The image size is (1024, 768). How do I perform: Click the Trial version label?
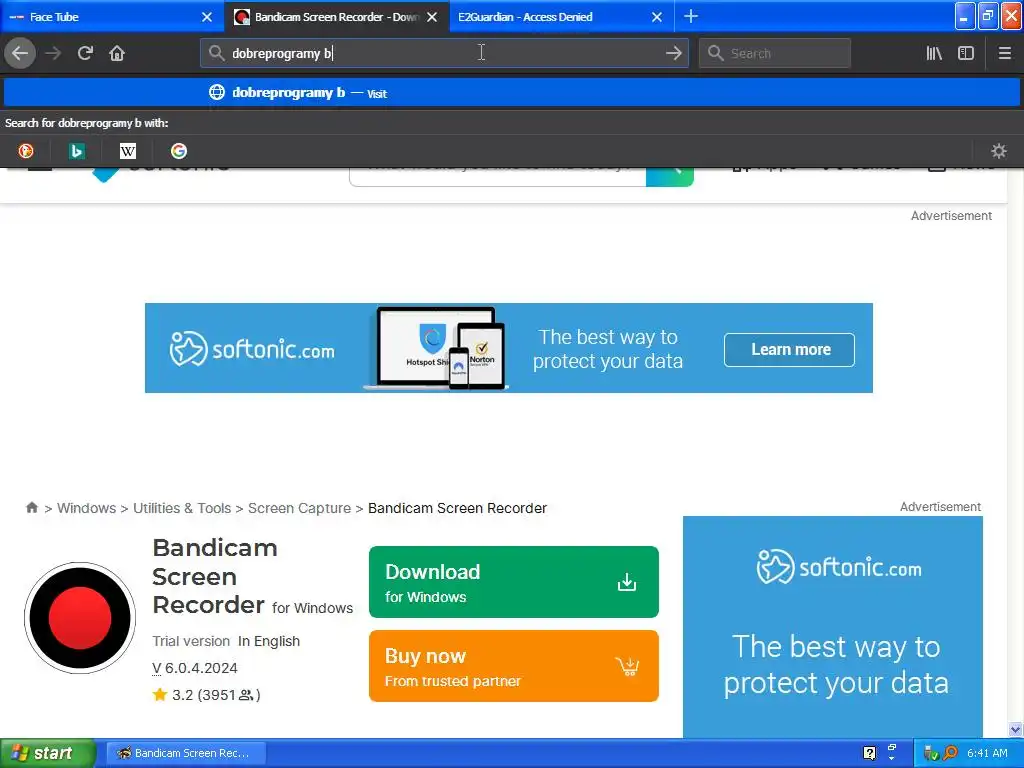[191, 641]
